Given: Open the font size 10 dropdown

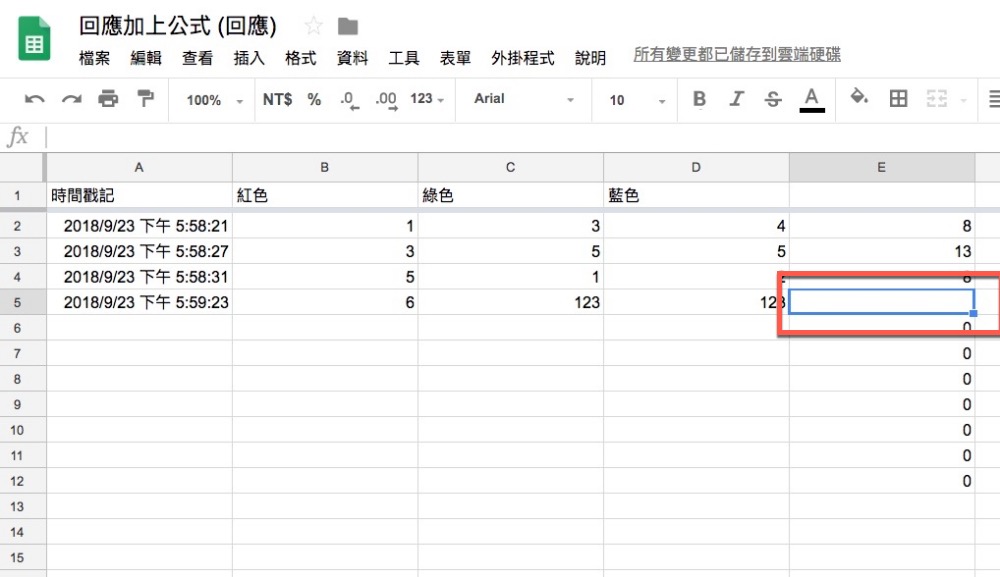Looking at the screenshot, I should 636,100.
